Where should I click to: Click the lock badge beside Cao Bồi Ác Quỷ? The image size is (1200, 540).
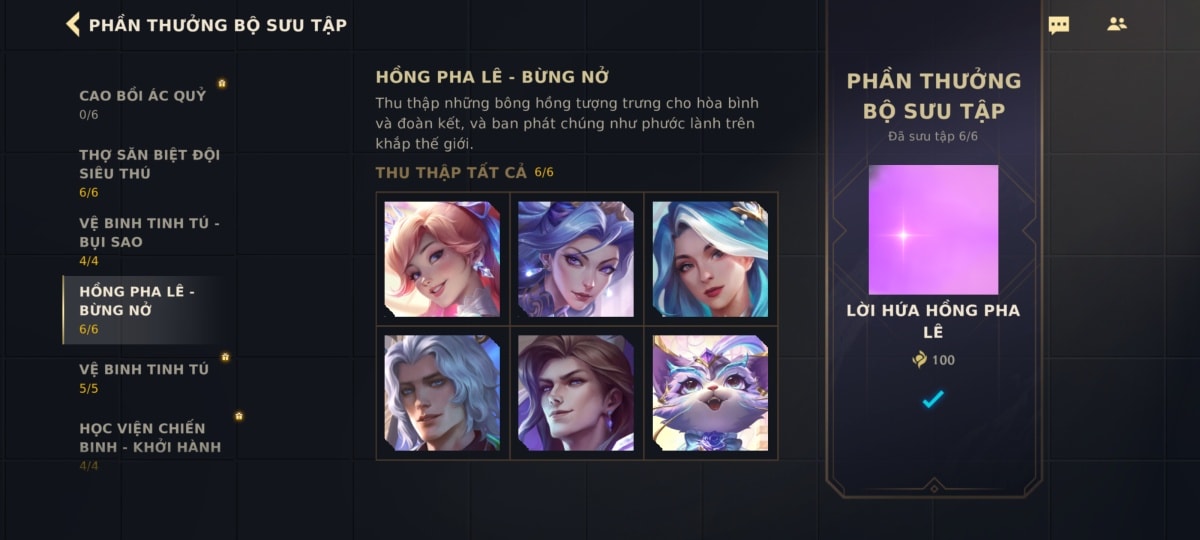[222, 84]
